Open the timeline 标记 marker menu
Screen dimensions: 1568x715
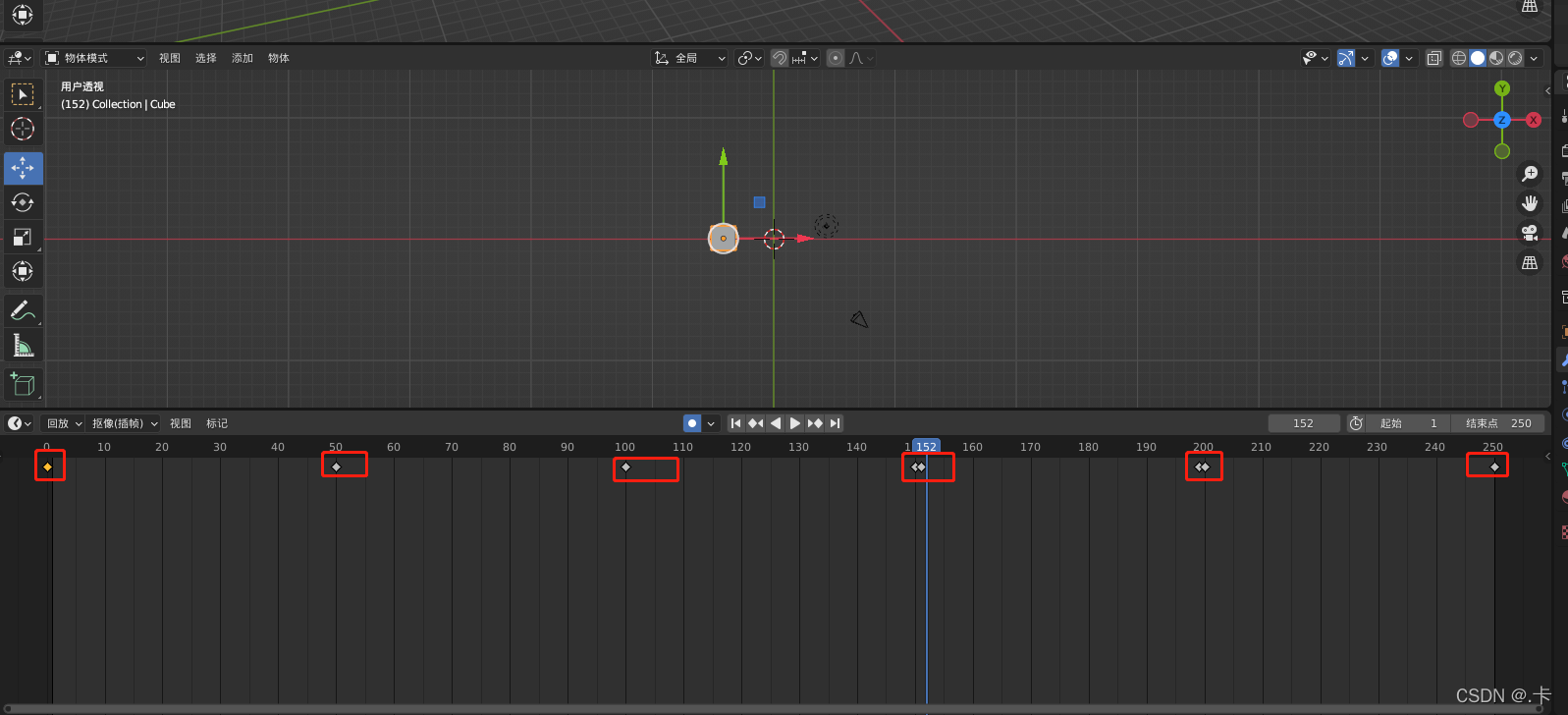point(217,423)
